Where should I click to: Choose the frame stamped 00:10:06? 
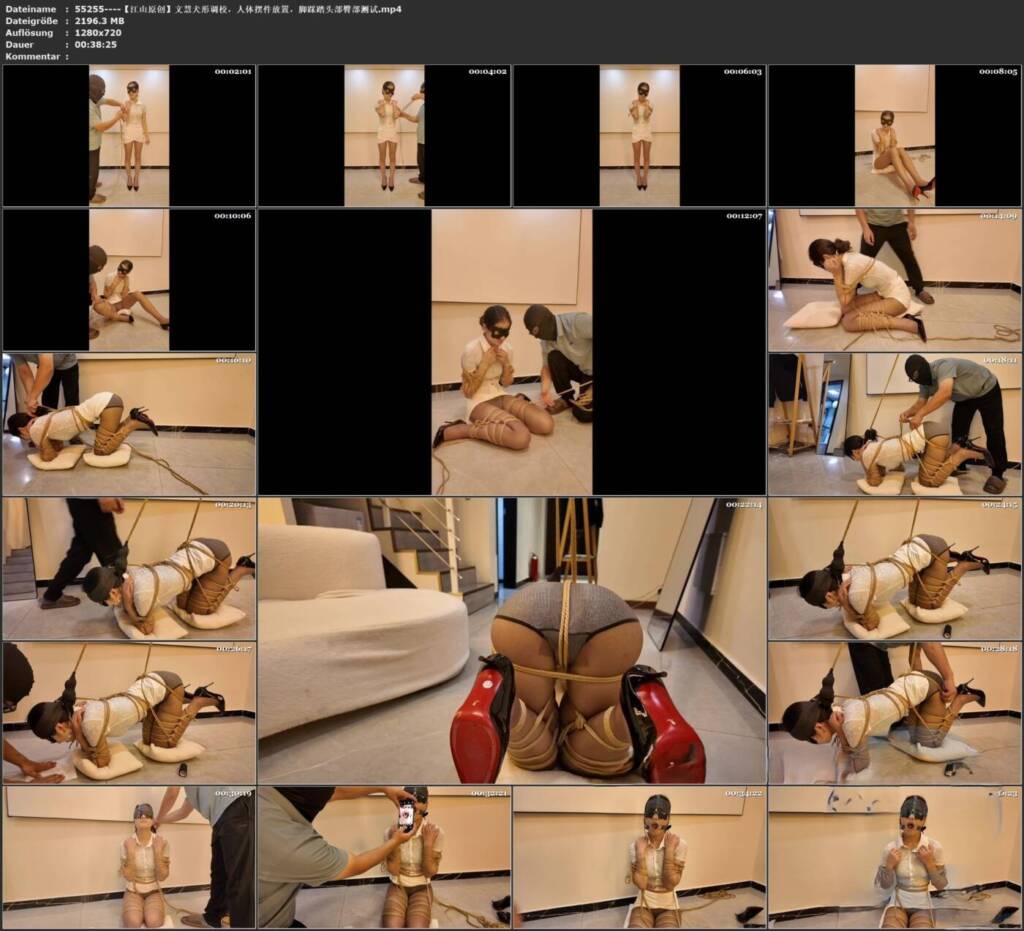point(129,280)
